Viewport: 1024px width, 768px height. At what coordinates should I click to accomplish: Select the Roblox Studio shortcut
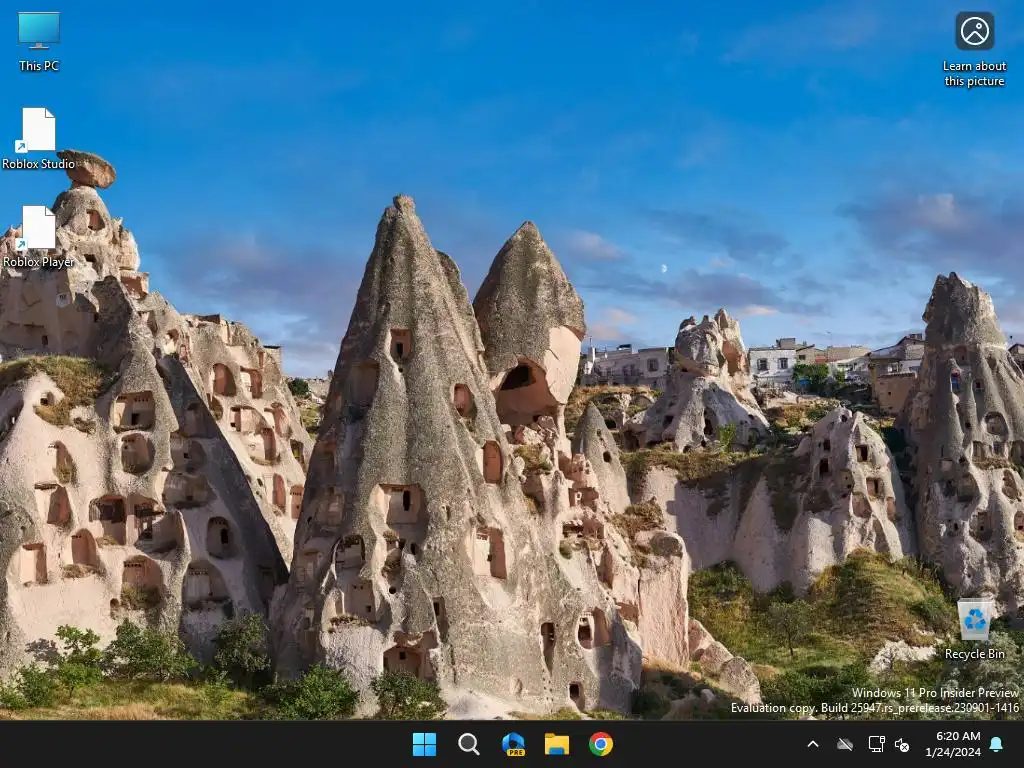(x=39, y=139)
